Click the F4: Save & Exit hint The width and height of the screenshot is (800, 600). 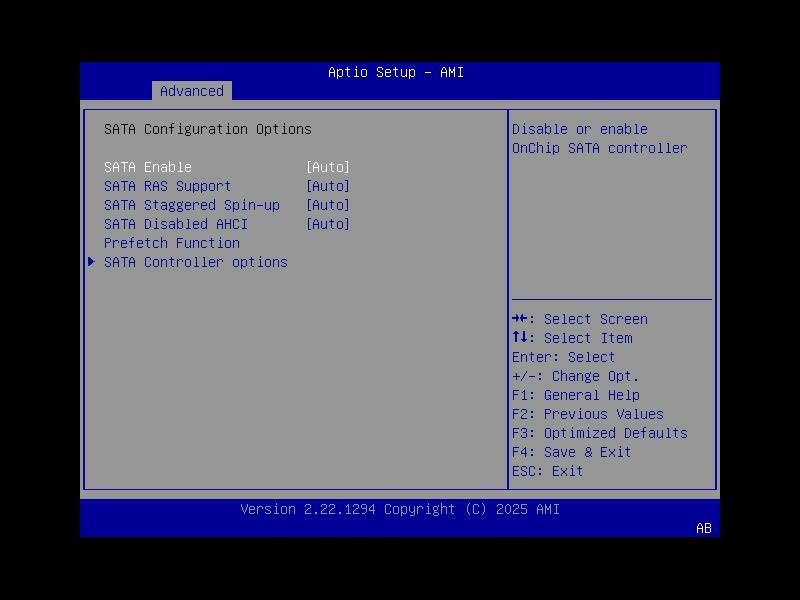coord(571,452)
